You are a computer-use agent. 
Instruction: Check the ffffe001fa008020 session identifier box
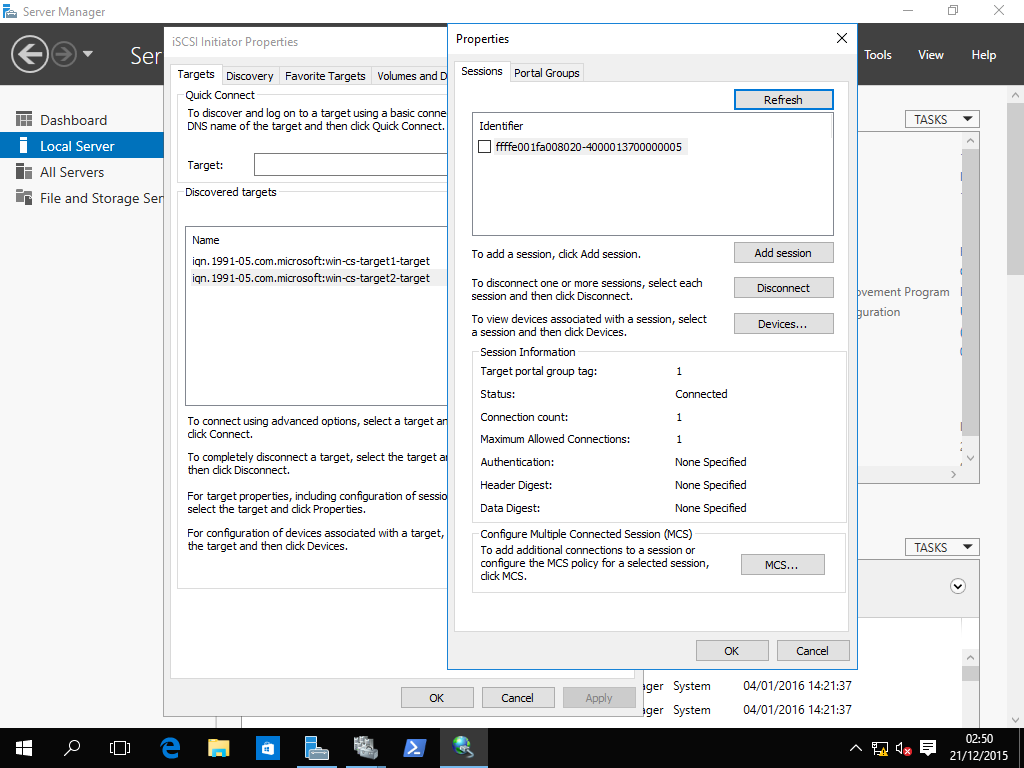click(x=485, y=147)
